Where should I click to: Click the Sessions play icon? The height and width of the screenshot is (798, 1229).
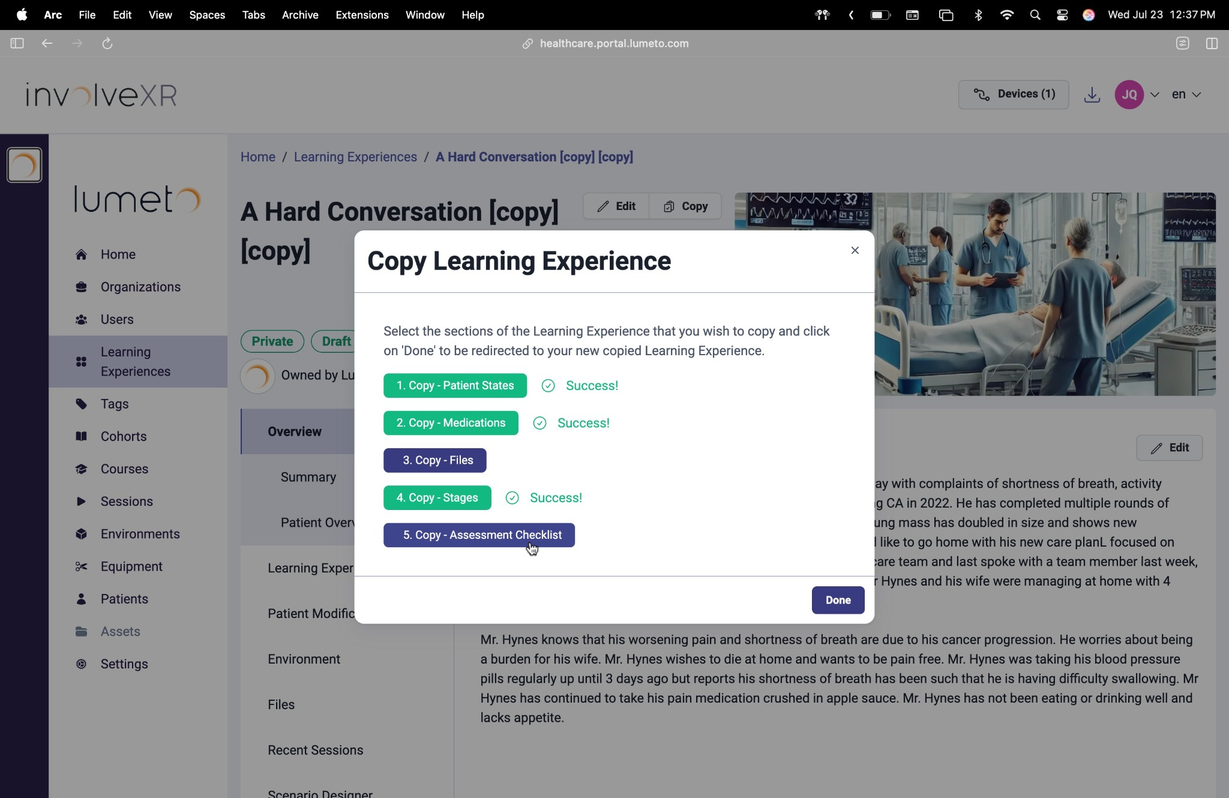point(81,502)
